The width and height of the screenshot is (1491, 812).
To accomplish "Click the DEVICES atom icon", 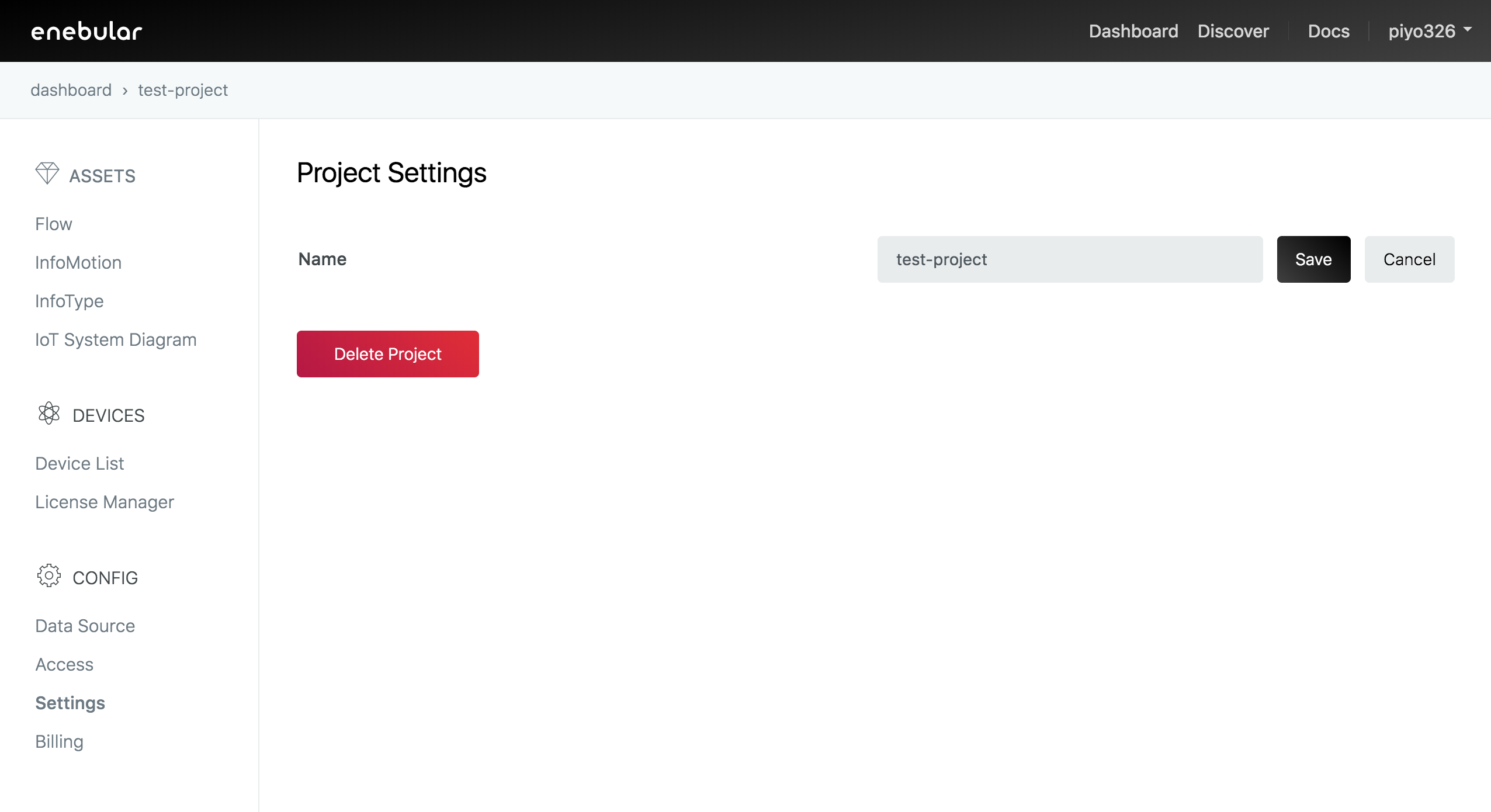I will tap(49, 414).
